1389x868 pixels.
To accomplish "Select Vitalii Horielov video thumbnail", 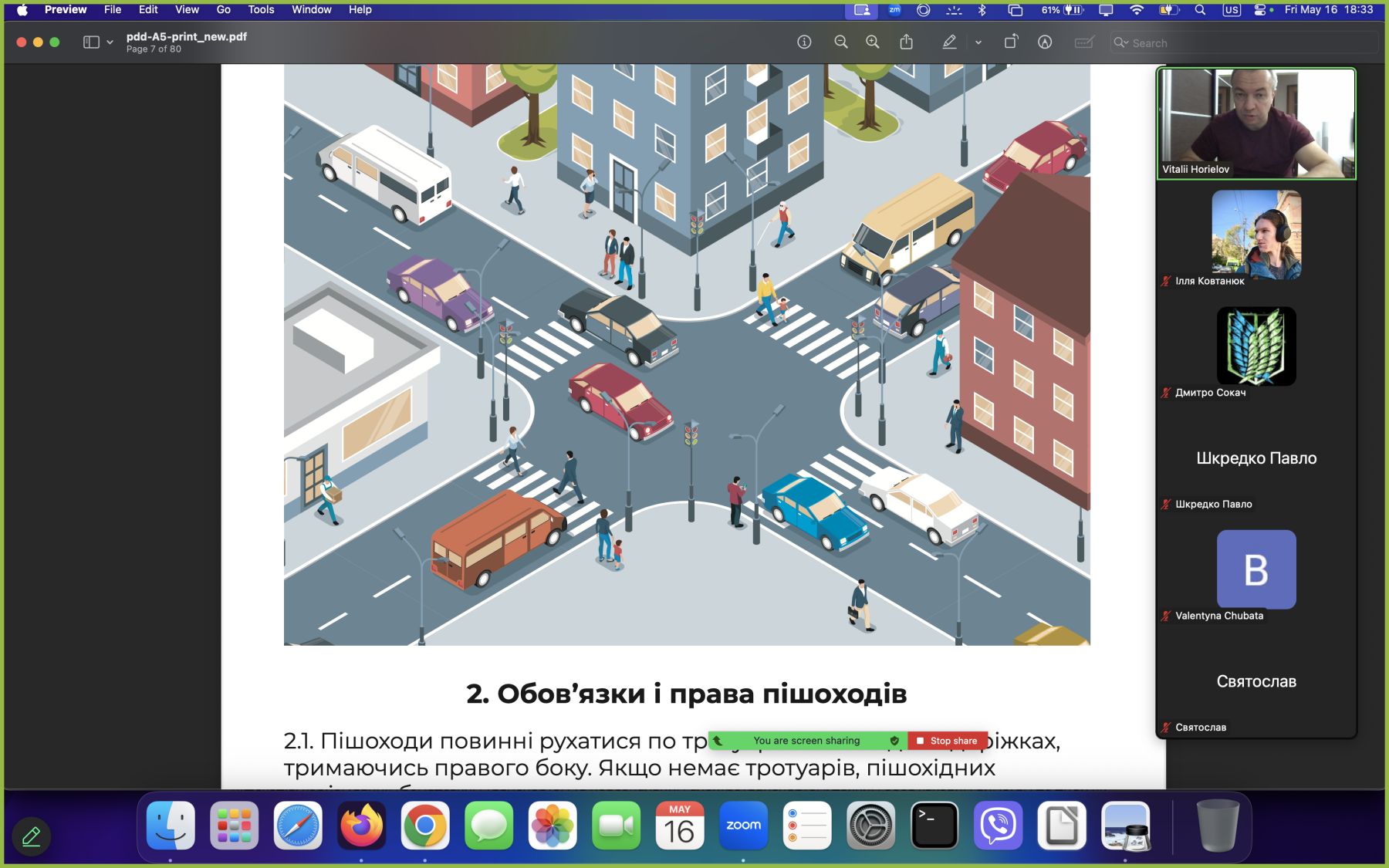I will click(1256, 124).
